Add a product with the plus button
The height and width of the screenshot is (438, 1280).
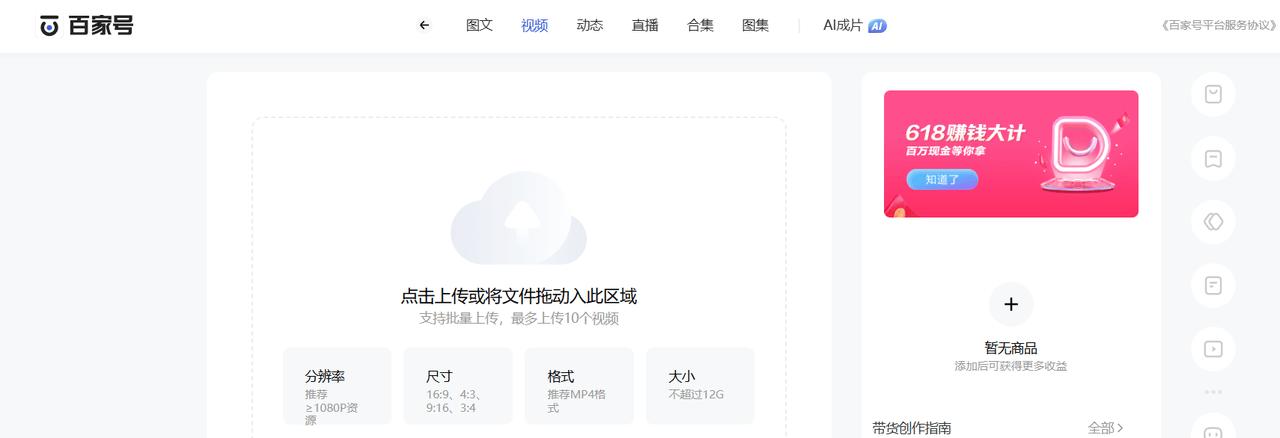coord(1011,304)
